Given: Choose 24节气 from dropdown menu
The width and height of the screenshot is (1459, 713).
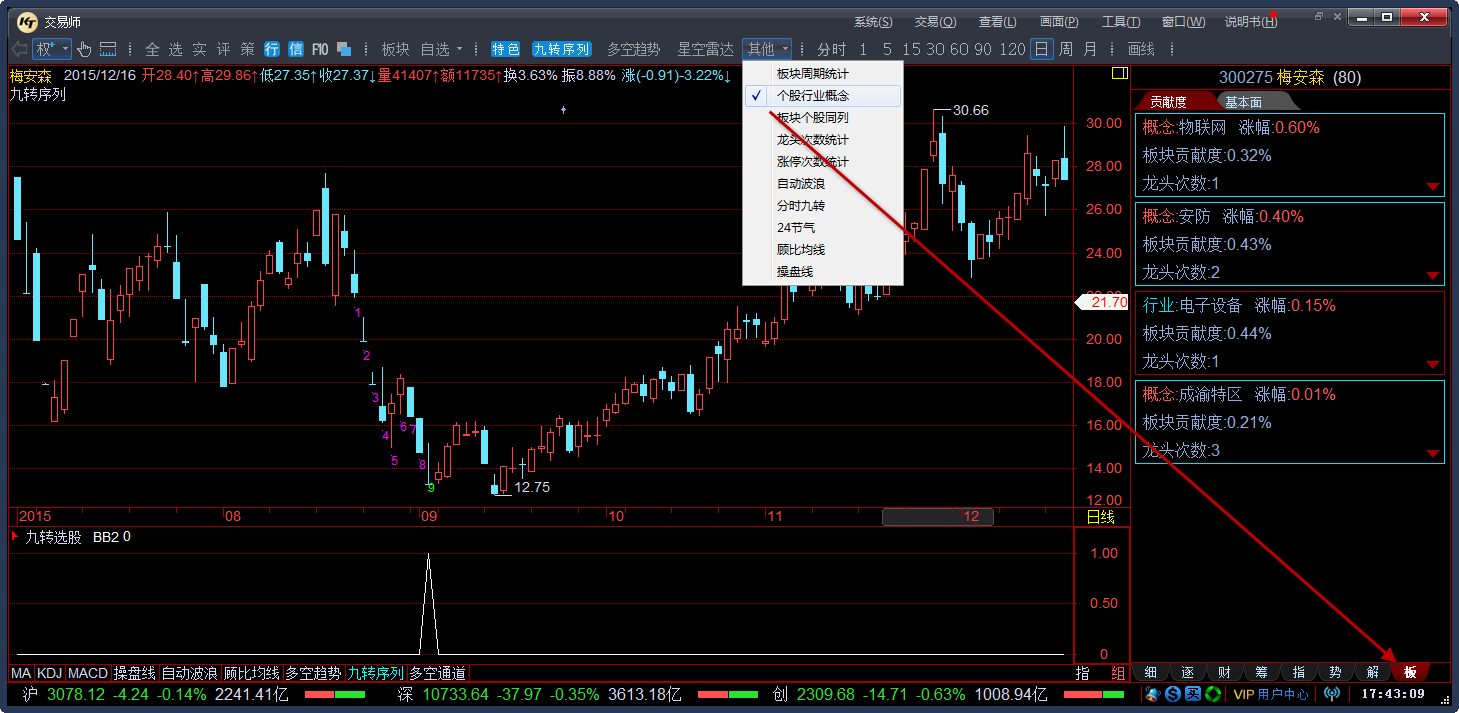Looking at the screenshot, I should [x=823, y=228].
